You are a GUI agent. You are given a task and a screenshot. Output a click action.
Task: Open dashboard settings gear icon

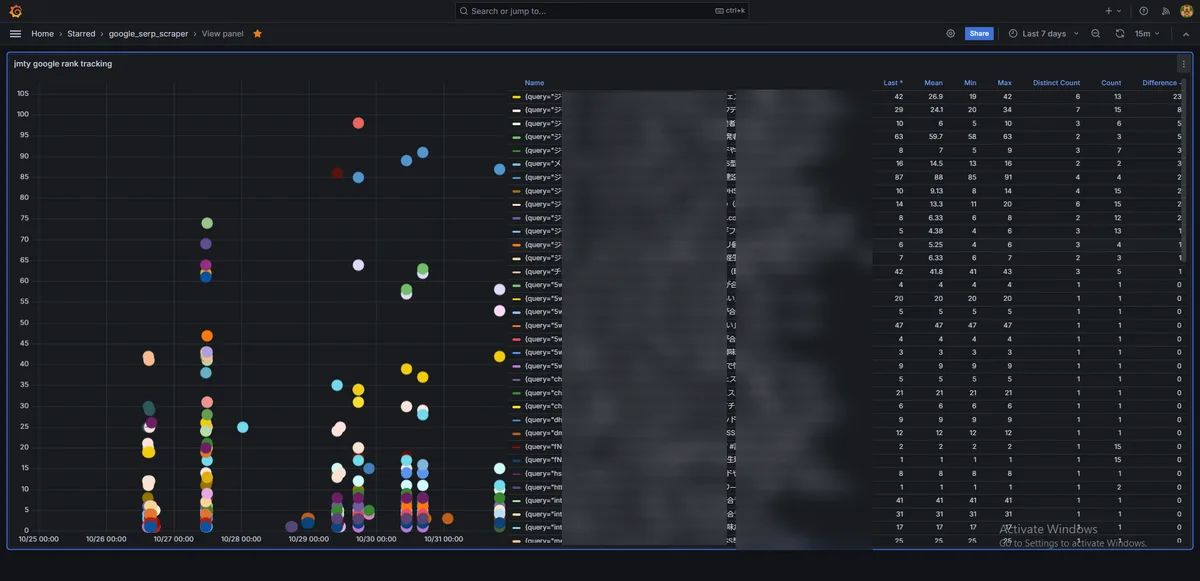tap(951, 33)
